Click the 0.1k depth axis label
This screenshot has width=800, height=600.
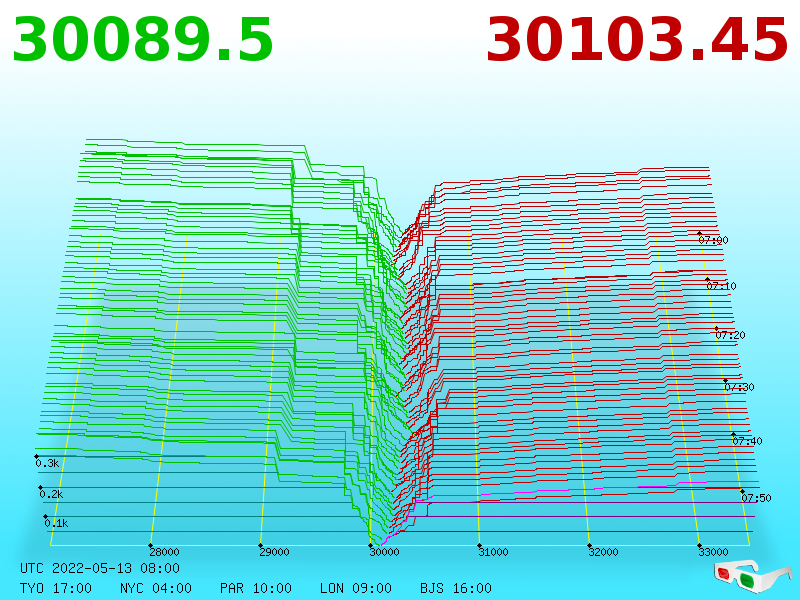56,523
